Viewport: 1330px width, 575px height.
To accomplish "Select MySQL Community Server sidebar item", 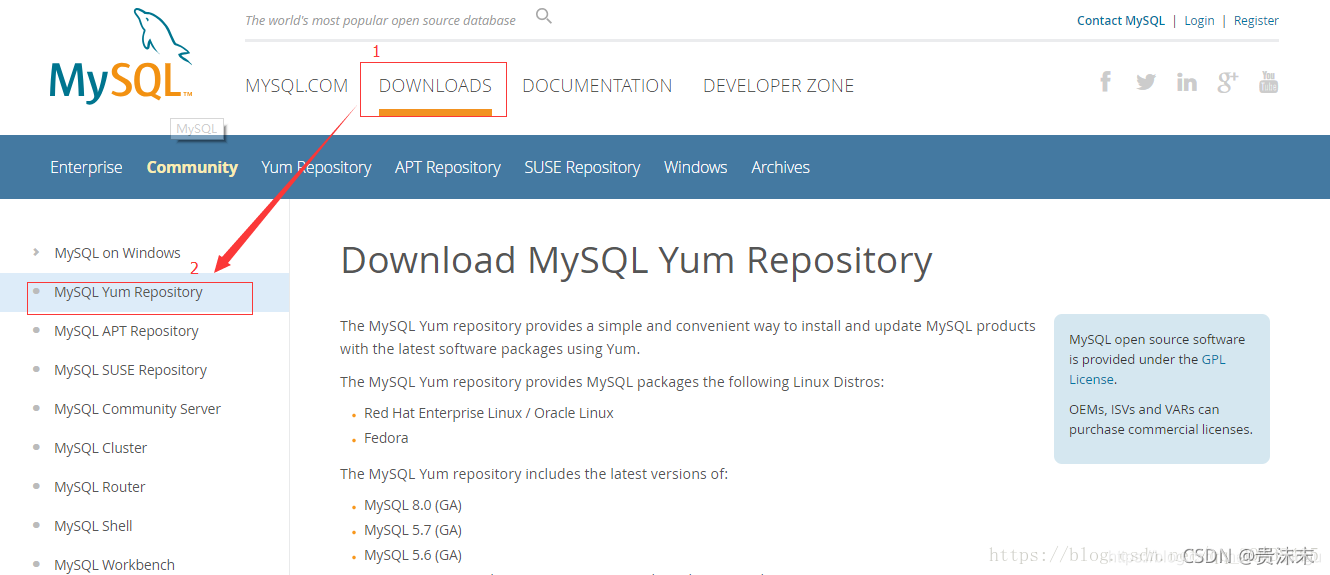I will (x=137, y=409).
